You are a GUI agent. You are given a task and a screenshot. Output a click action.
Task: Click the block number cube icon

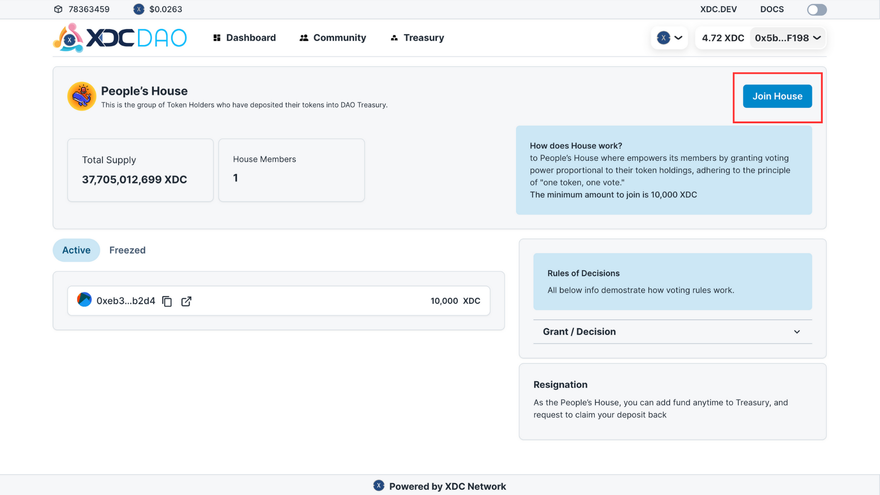(x=58, y=9)
